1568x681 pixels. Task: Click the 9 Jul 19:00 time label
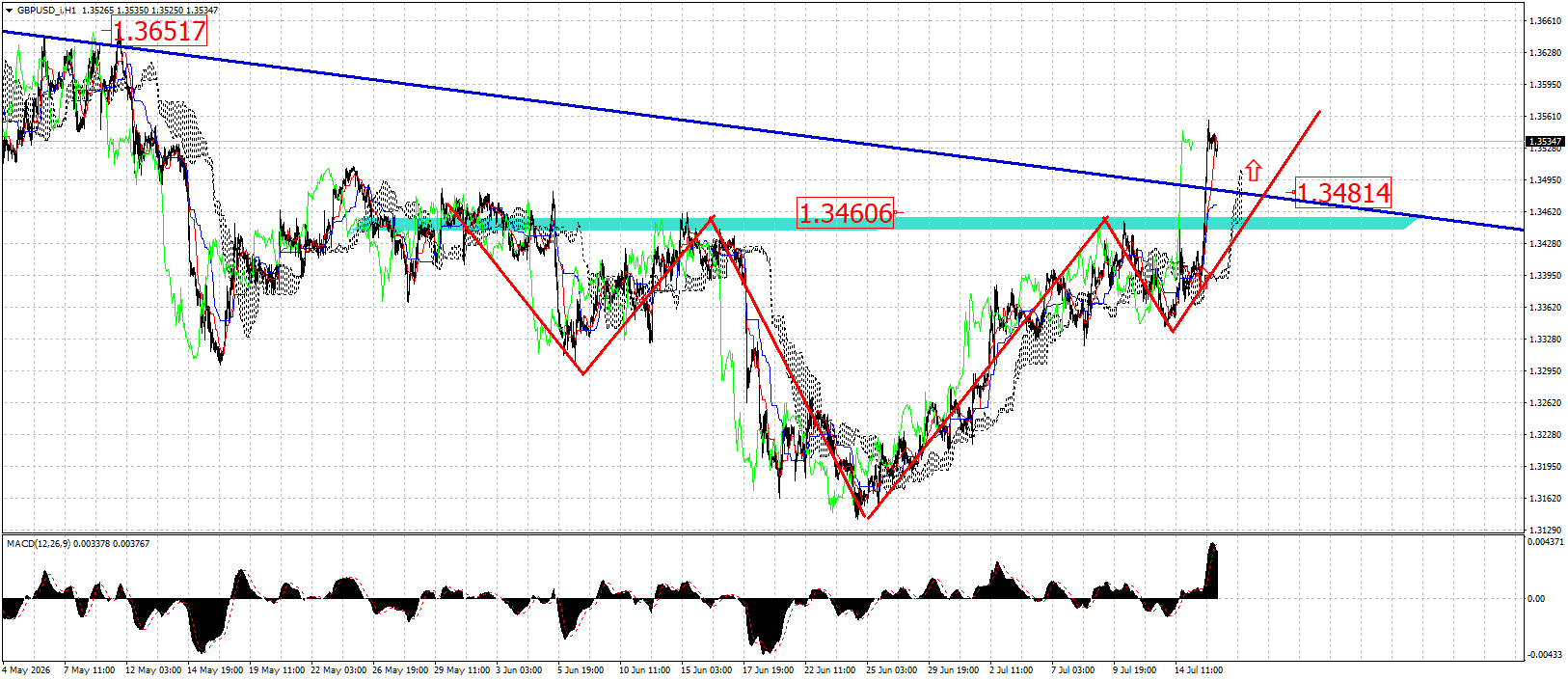point(1134,670)
